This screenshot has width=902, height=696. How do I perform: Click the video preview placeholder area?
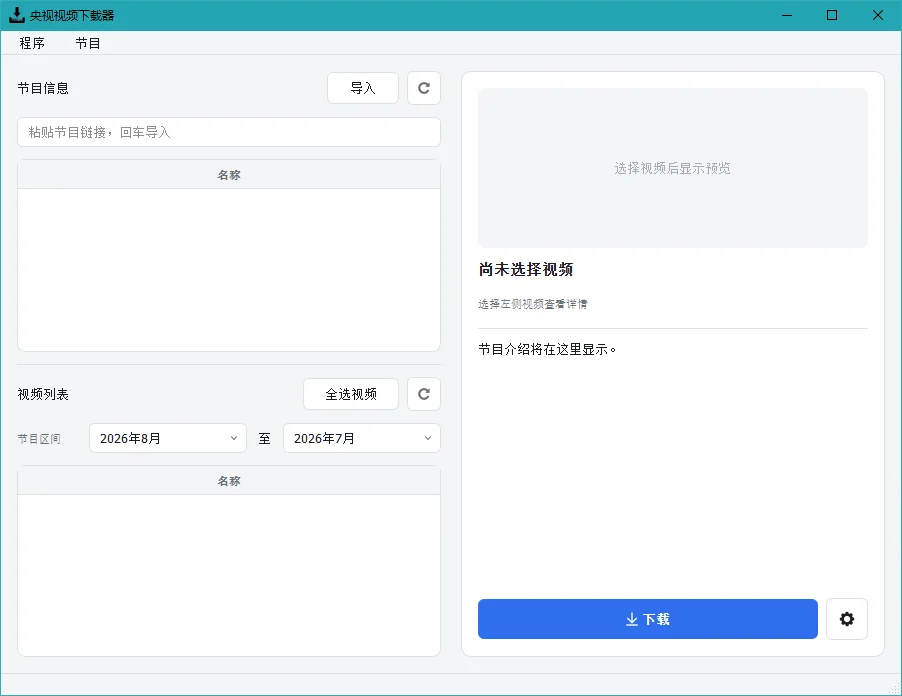coord(672,168)
